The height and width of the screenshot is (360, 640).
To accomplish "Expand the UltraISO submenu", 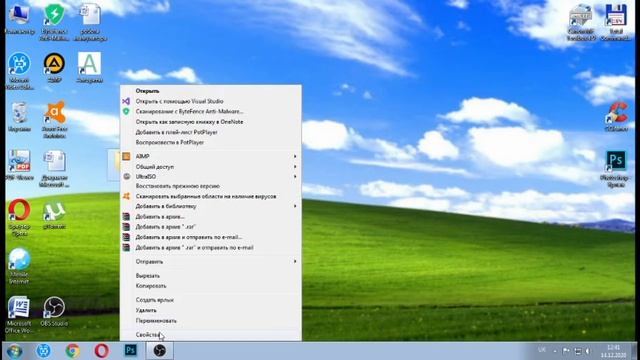I will pyautogui.click(x=211, y=176).
